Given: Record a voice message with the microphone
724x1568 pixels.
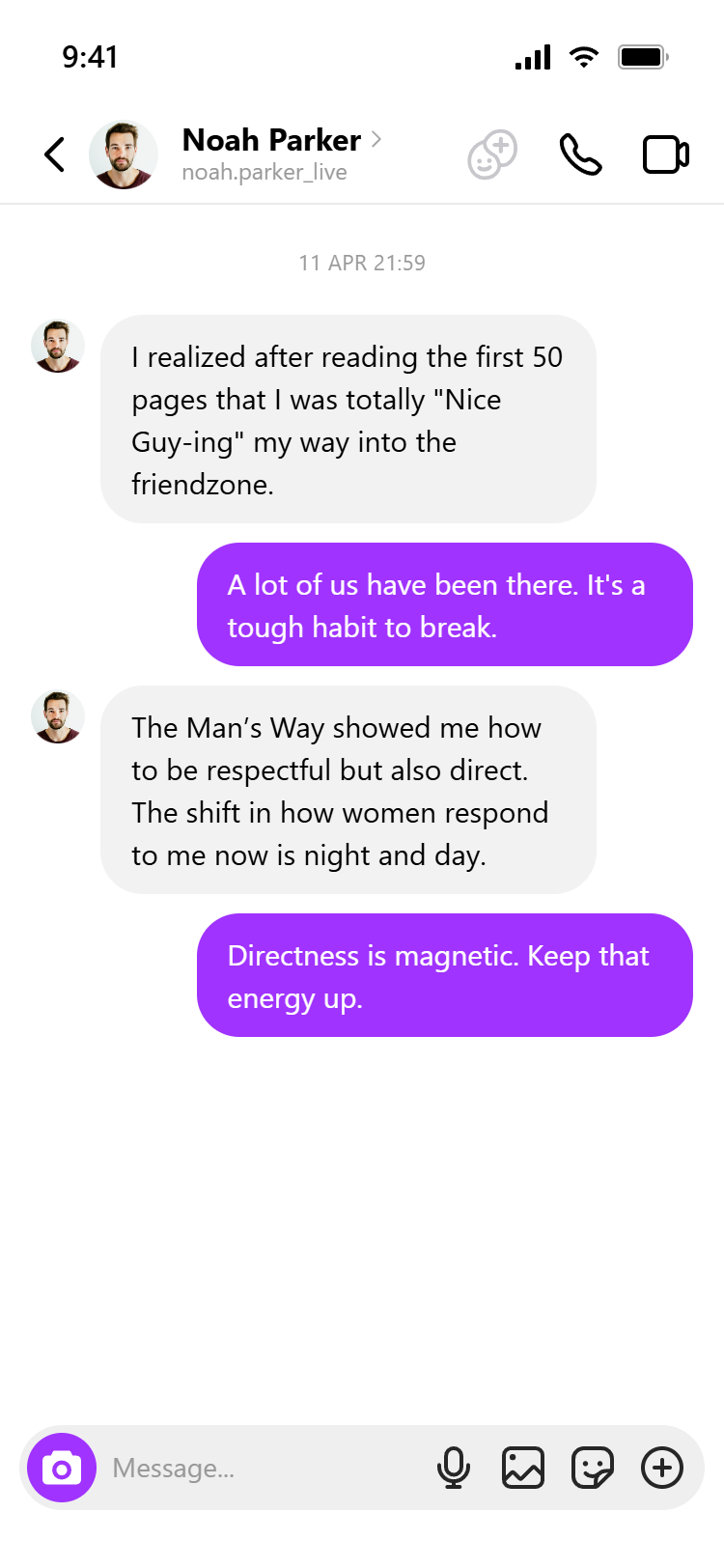Looking at the screenshot, I should pos(453,1468).
